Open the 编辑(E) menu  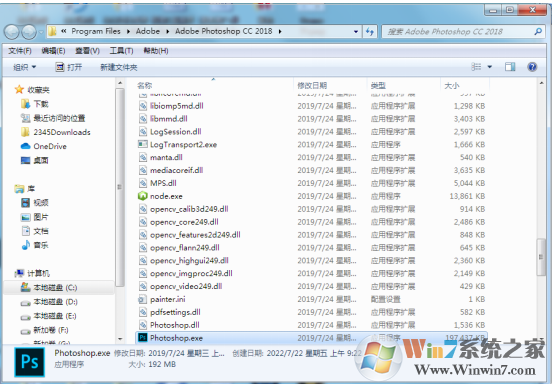tap(53, 51)
